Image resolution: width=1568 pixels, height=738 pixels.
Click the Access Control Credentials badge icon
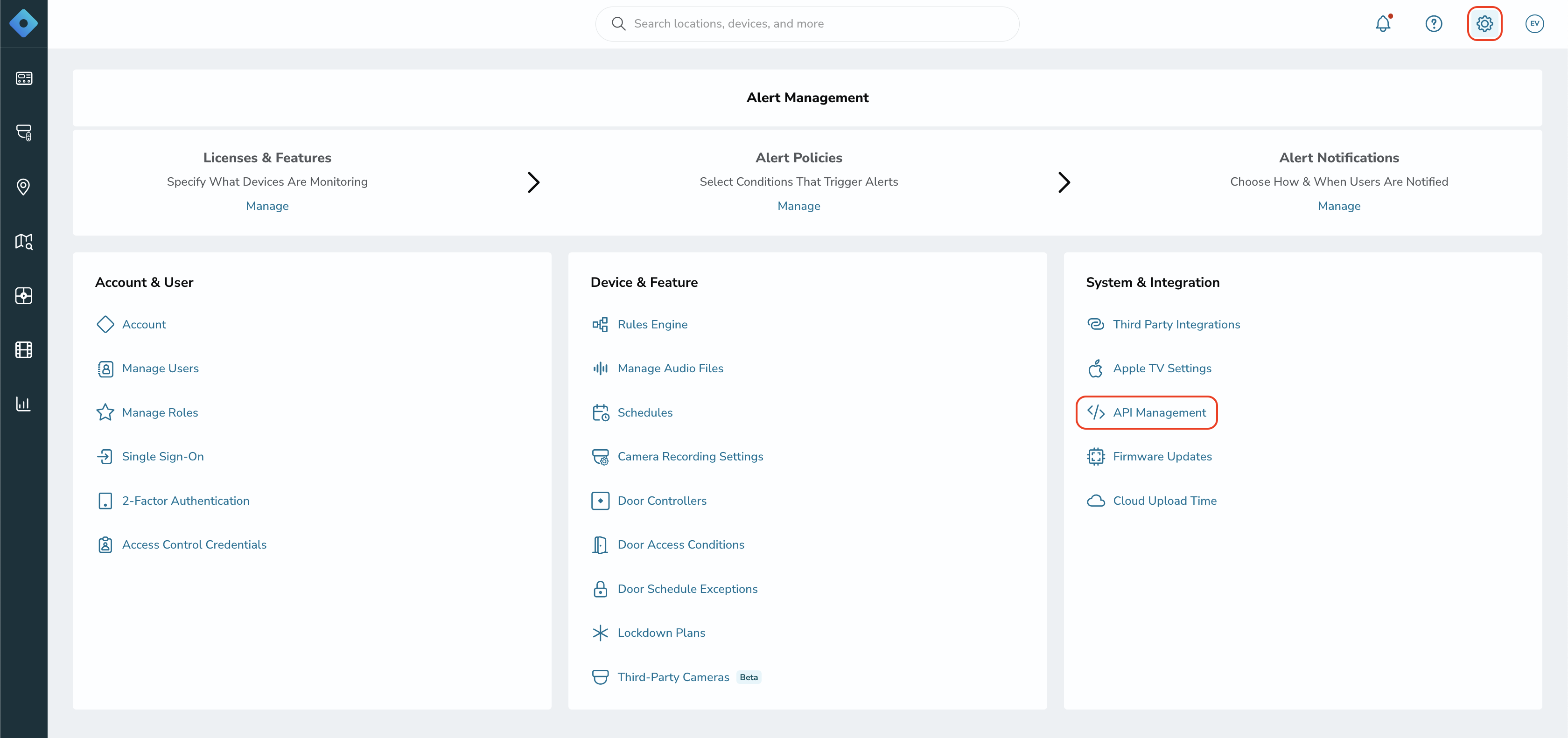[105, 544]
